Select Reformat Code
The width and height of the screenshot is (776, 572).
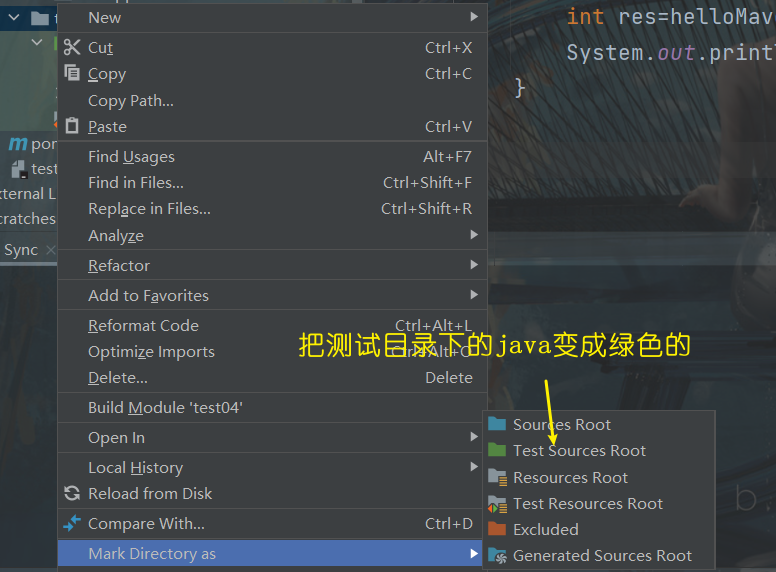pos(272,326)
